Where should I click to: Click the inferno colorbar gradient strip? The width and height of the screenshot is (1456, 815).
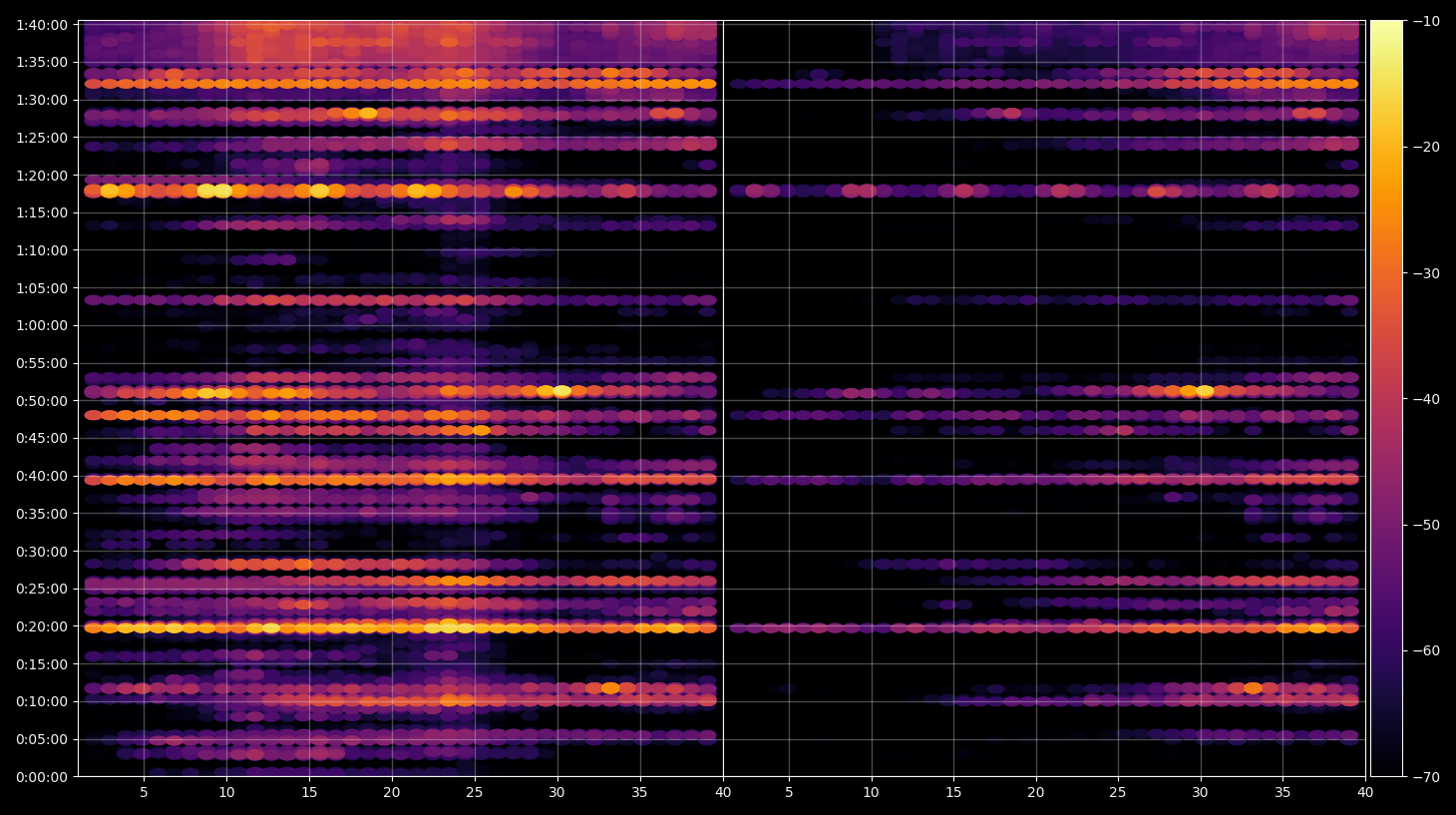(x=1386, y=398)
